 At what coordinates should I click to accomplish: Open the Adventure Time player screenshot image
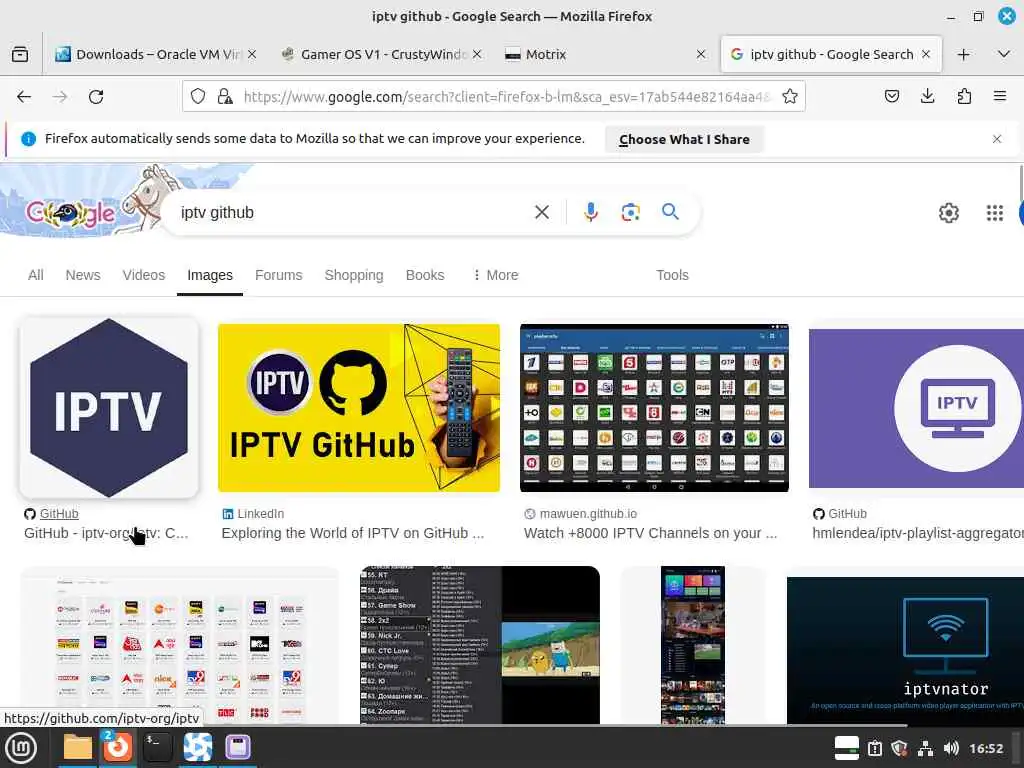480,645
